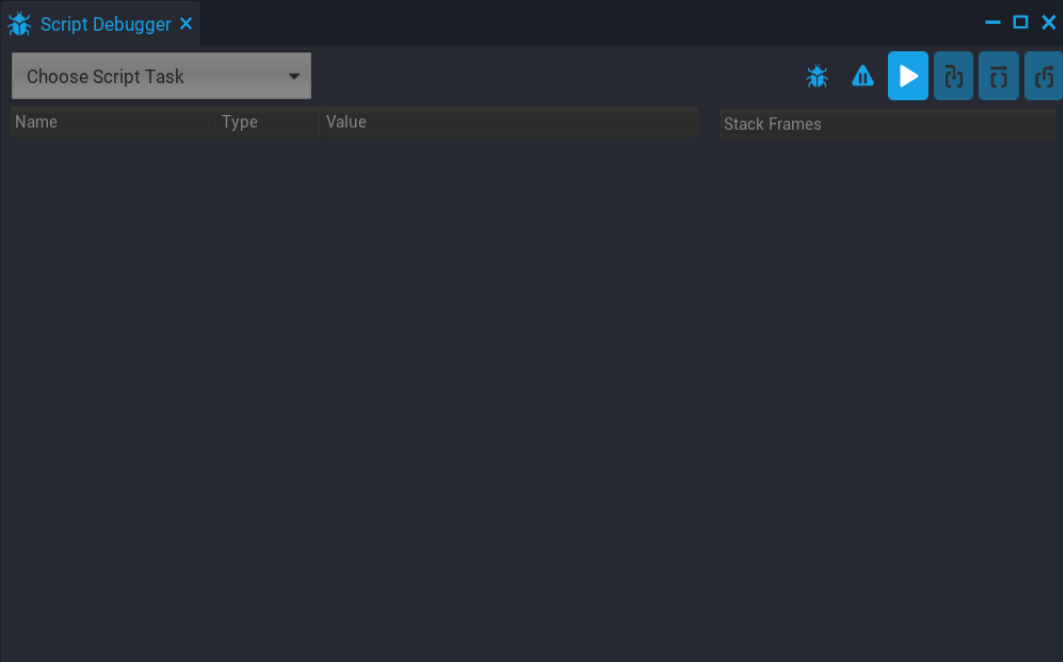The image size is (1063, 662).
Task: Toggle the bug icon to enable debugging
Action: point(817,76)
